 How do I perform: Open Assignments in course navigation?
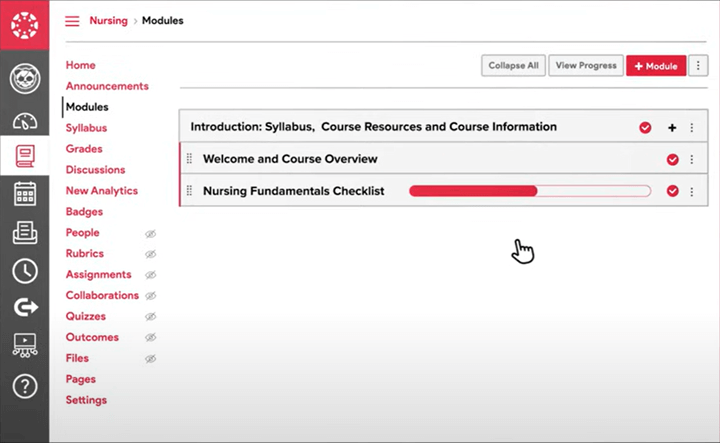click(x=98, y=275)
